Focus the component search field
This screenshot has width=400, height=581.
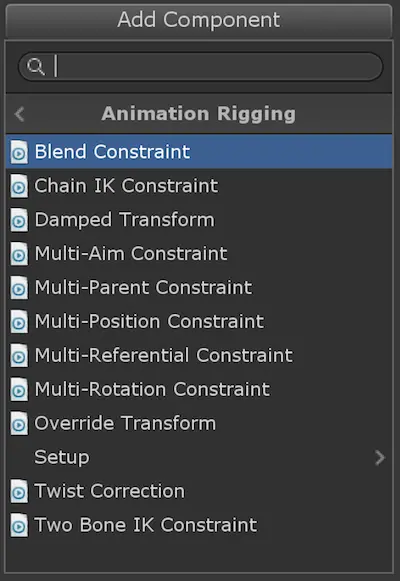pyautogui.click(x=200, y=67)
